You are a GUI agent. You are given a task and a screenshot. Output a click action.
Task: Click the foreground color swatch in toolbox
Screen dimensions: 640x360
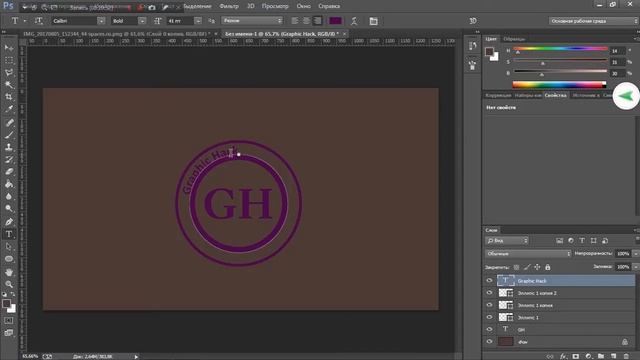pos(6,304)
